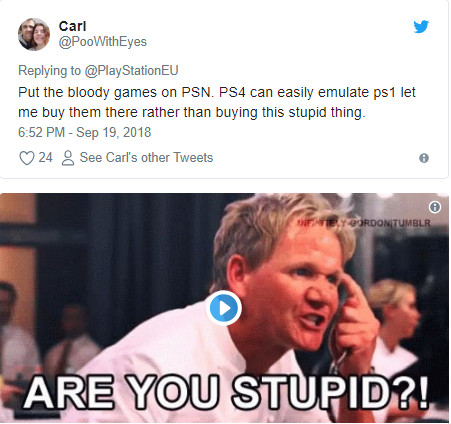Click the Twitter bird logo
451x424 pixels.
(421, 27)
